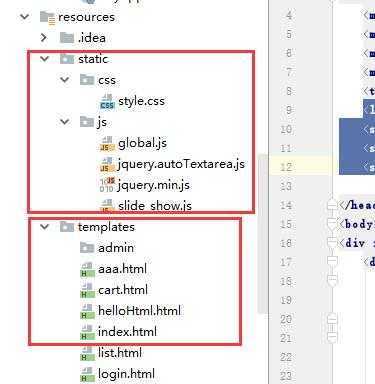Viewport: 375px width, 384px height.
Task: Click the login.html file icon
Action: pyautogui.click(x=87, y=374)
